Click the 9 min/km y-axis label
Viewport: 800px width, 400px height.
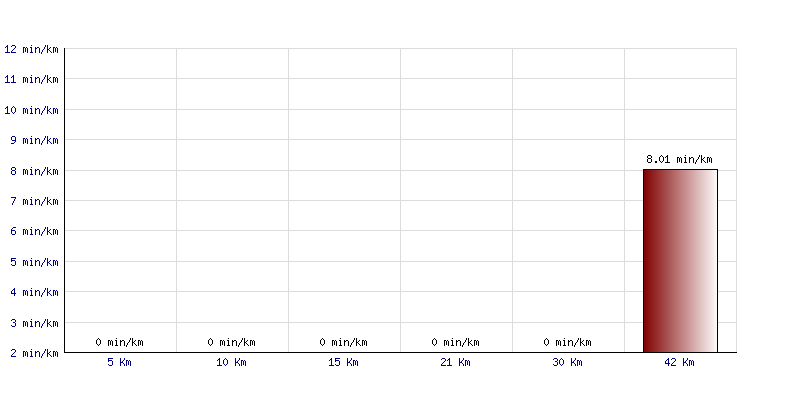pos(34,140)
